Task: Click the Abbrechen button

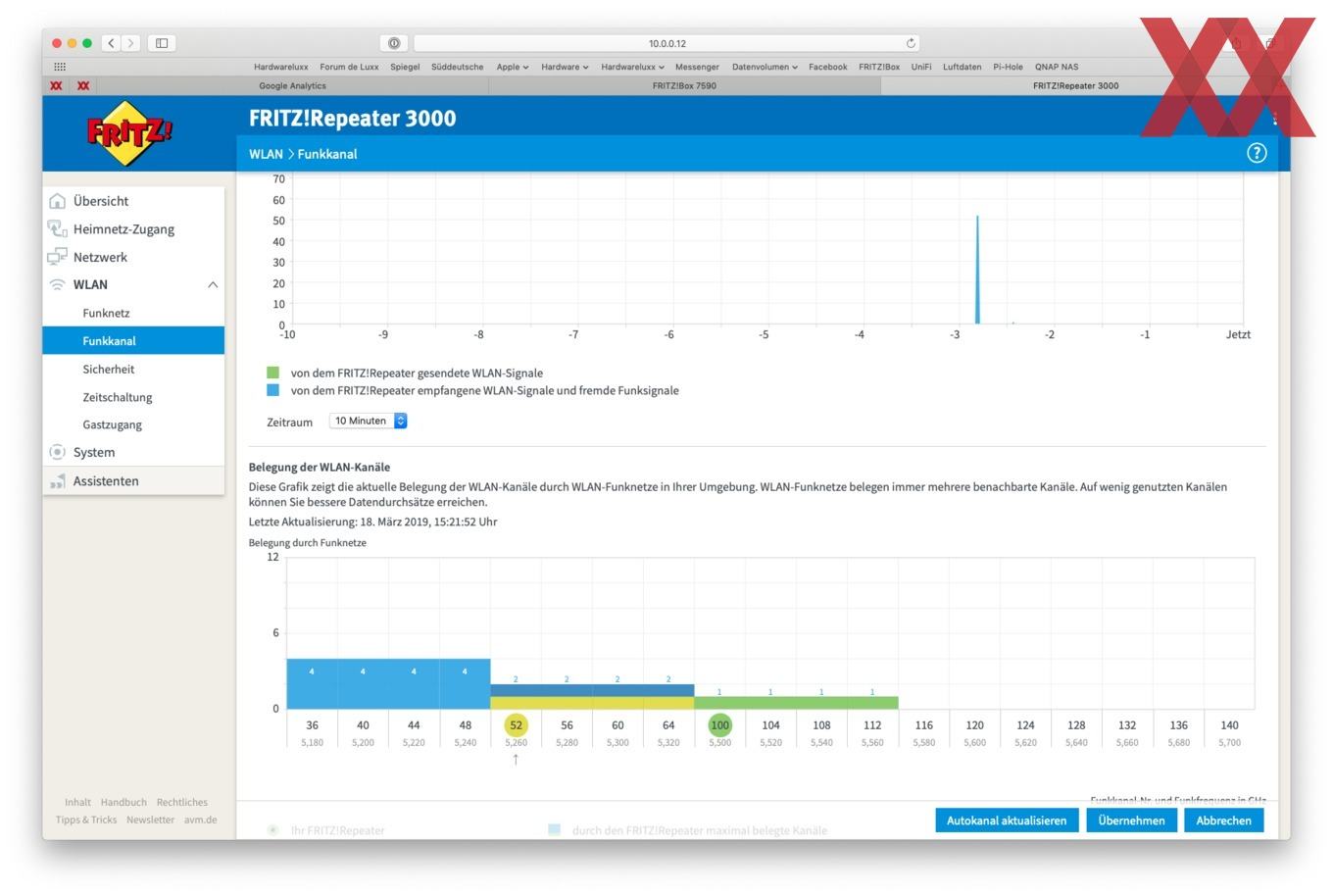Action: [x=1223, y=821]
